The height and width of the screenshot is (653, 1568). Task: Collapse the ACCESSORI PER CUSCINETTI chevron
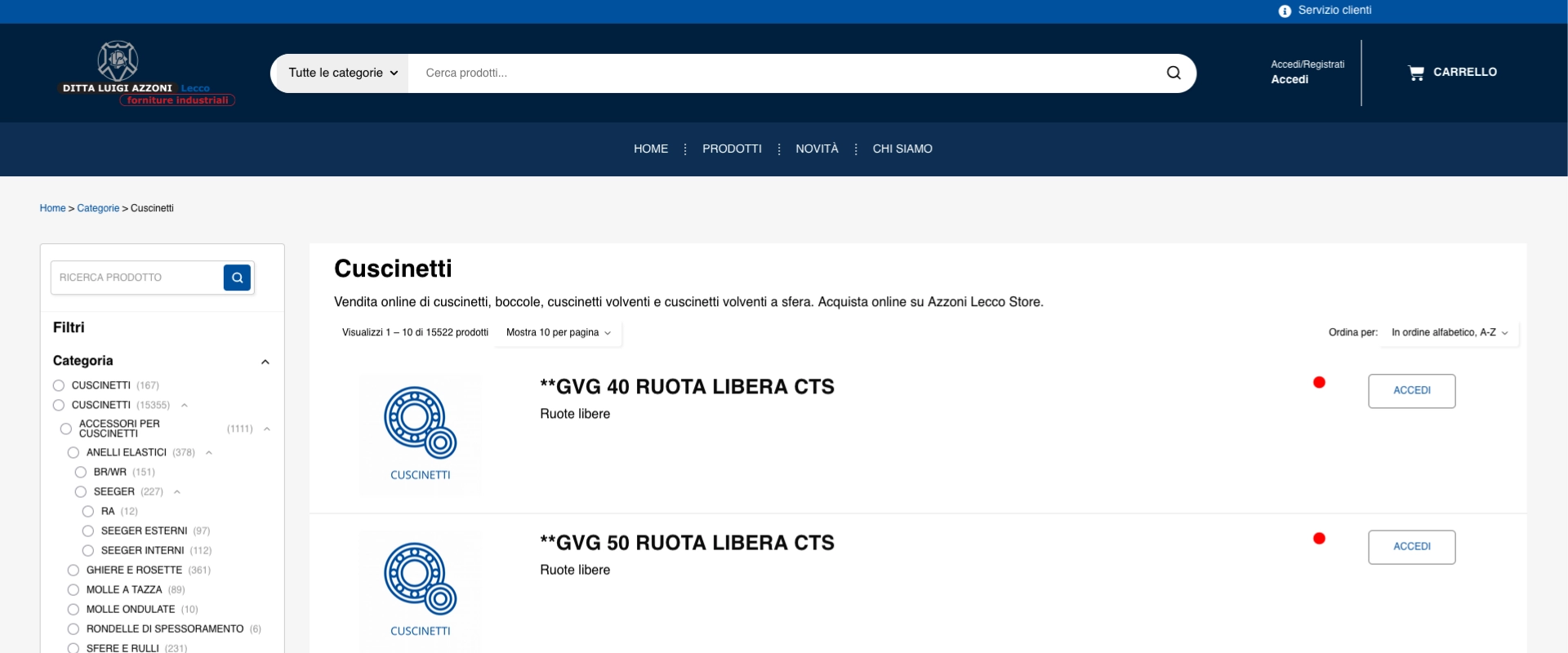(267, 429)
